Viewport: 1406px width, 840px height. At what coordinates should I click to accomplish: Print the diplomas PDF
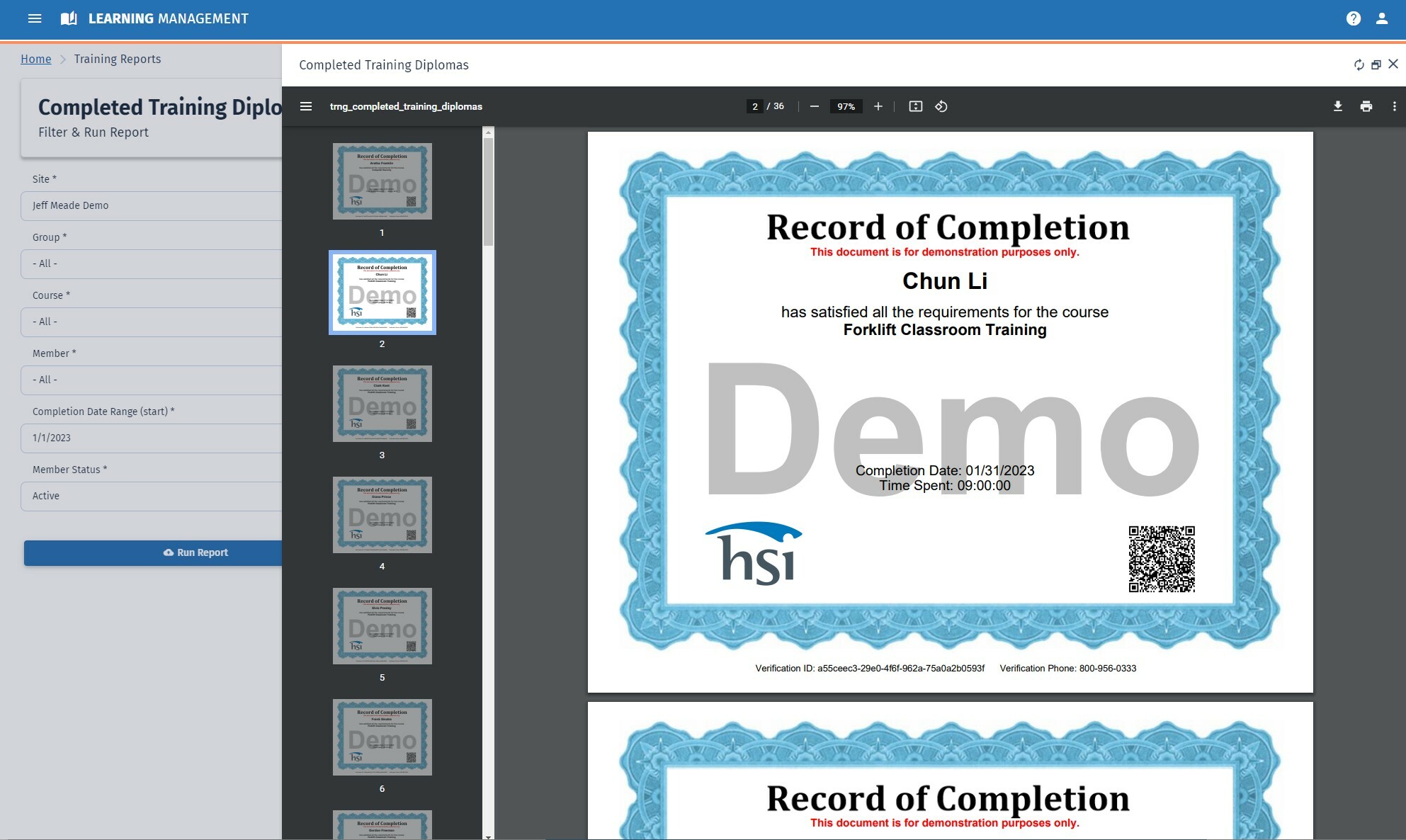point(1366,106)
